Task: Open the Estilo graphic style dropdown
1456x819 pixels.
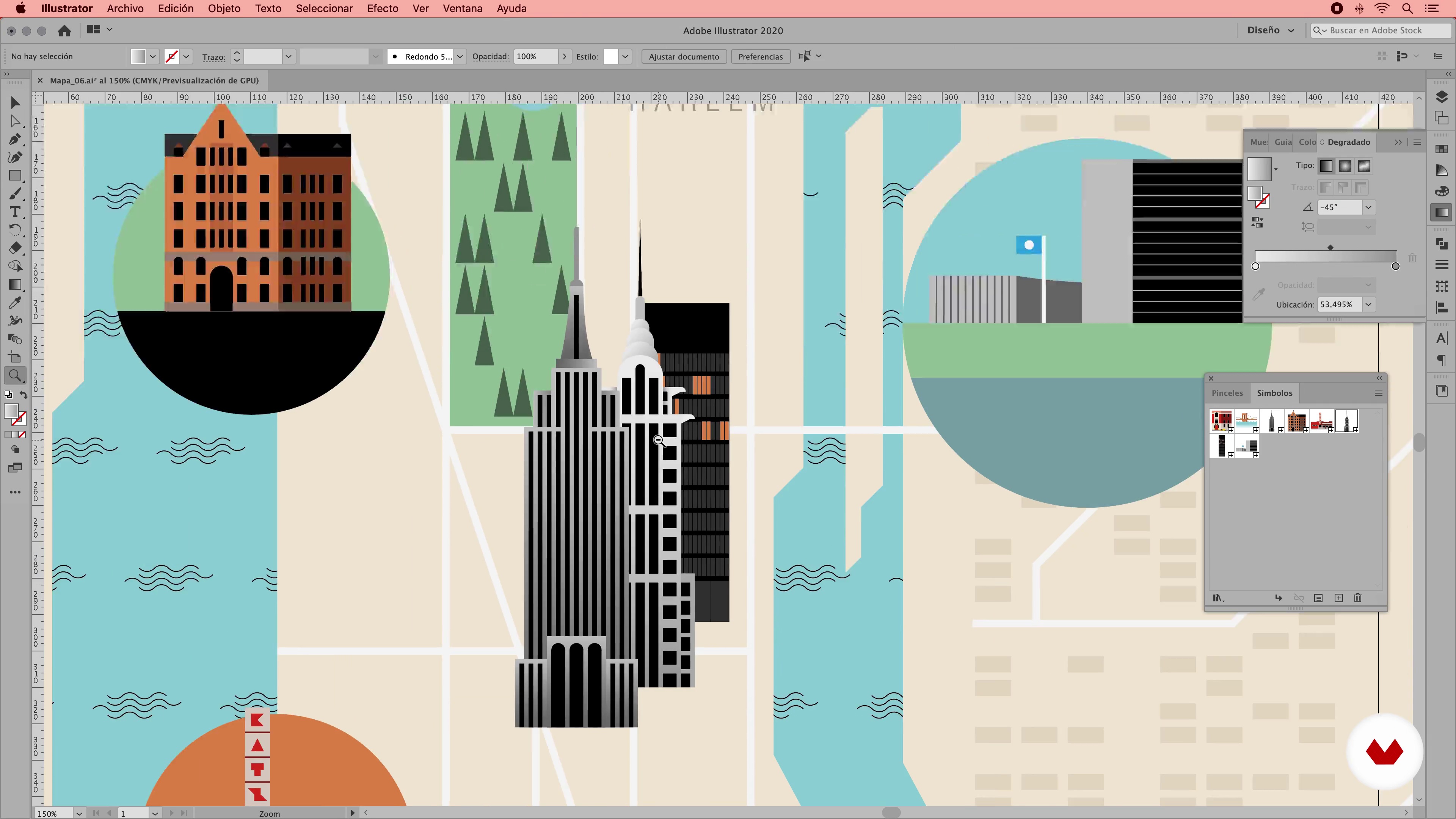Action: pos(625,56)
